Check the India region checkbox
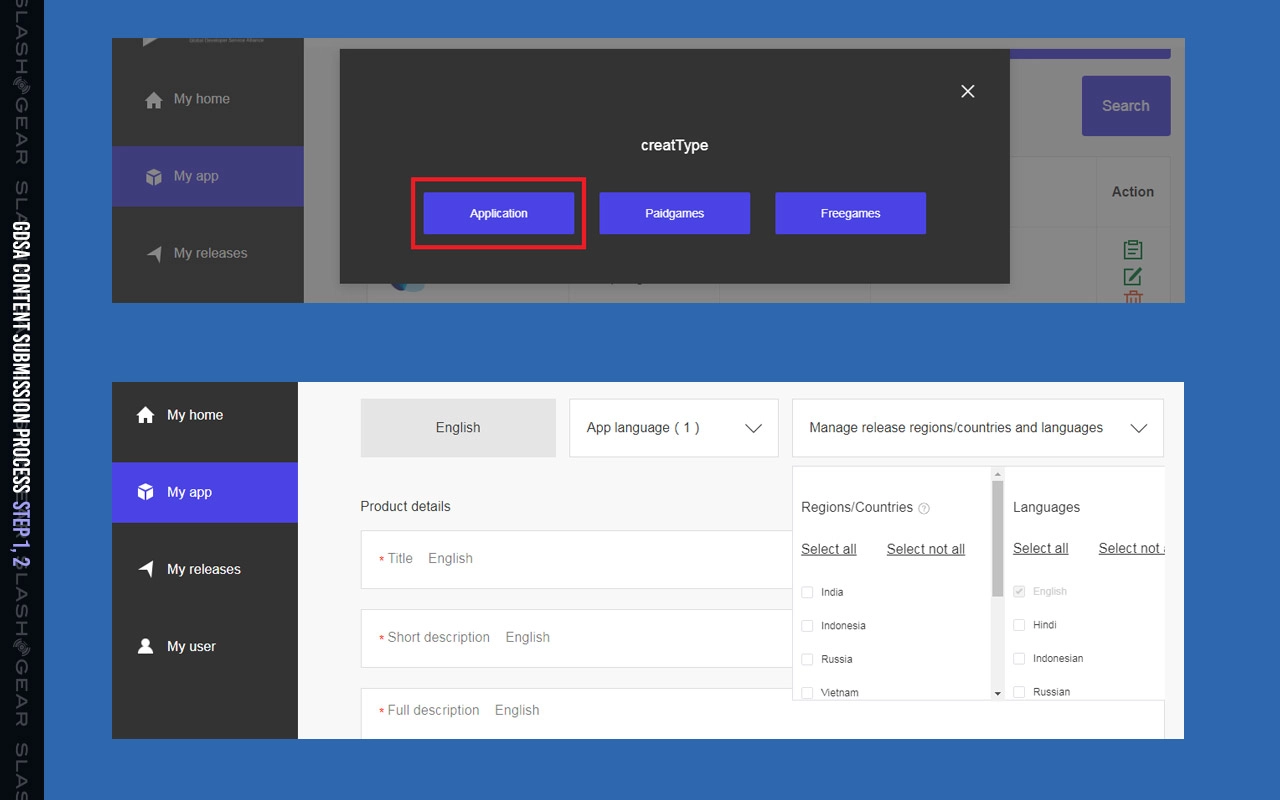Screen dimensions: 1280x800 [x=807, y=592]
